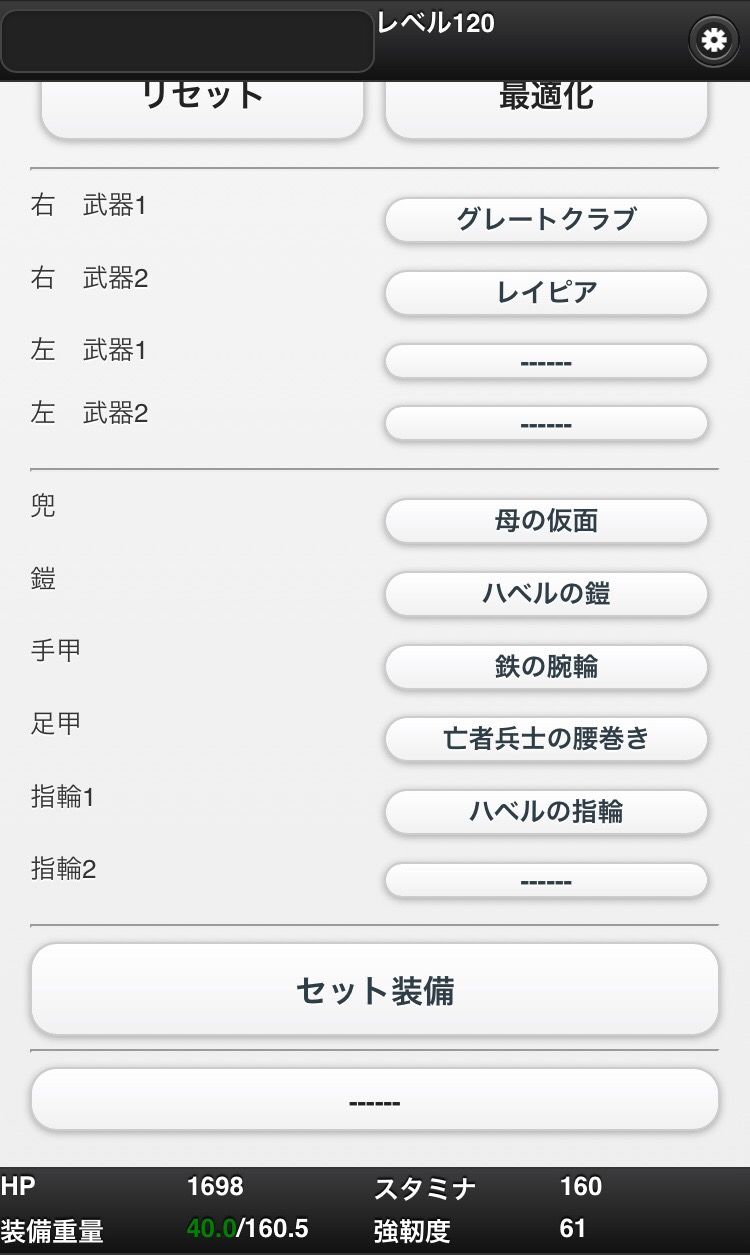
Task: Change leggings 亡者兵士の腰巻き selector
Action: (546, 739)
